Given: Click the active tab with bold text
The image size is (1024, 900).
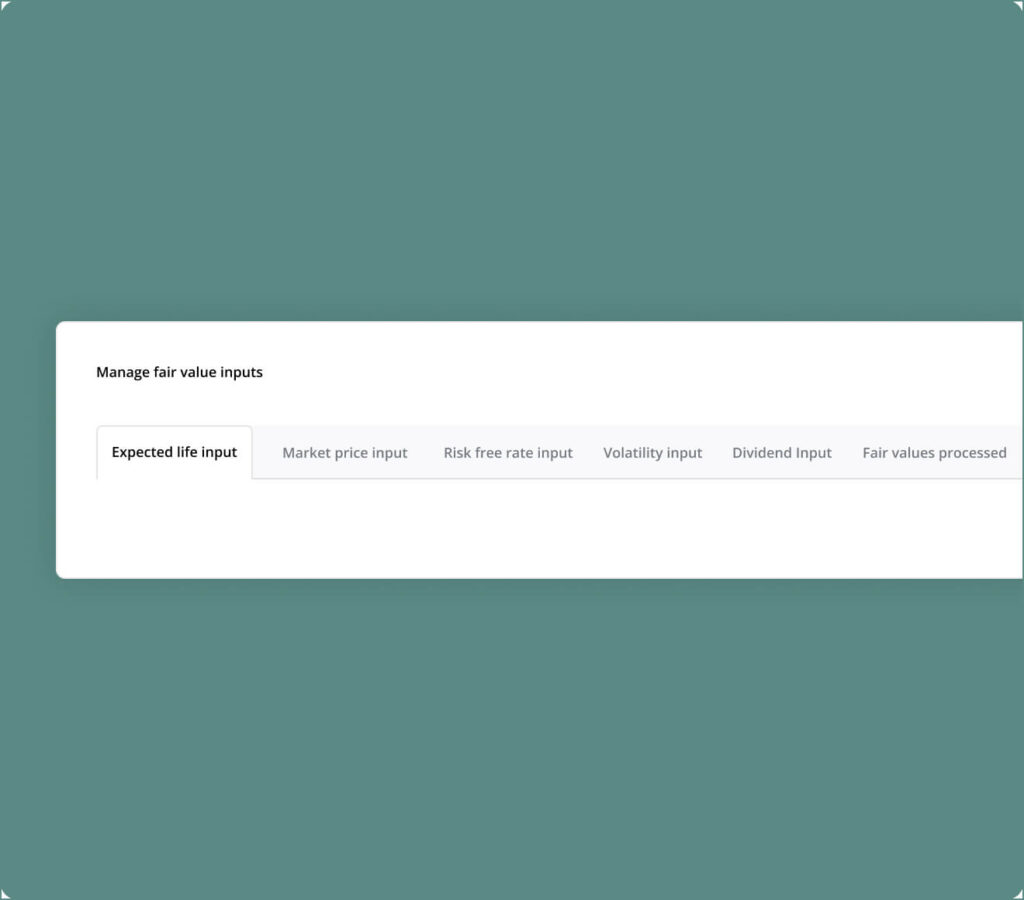Looking at the screenshot, I should point(173,452).
